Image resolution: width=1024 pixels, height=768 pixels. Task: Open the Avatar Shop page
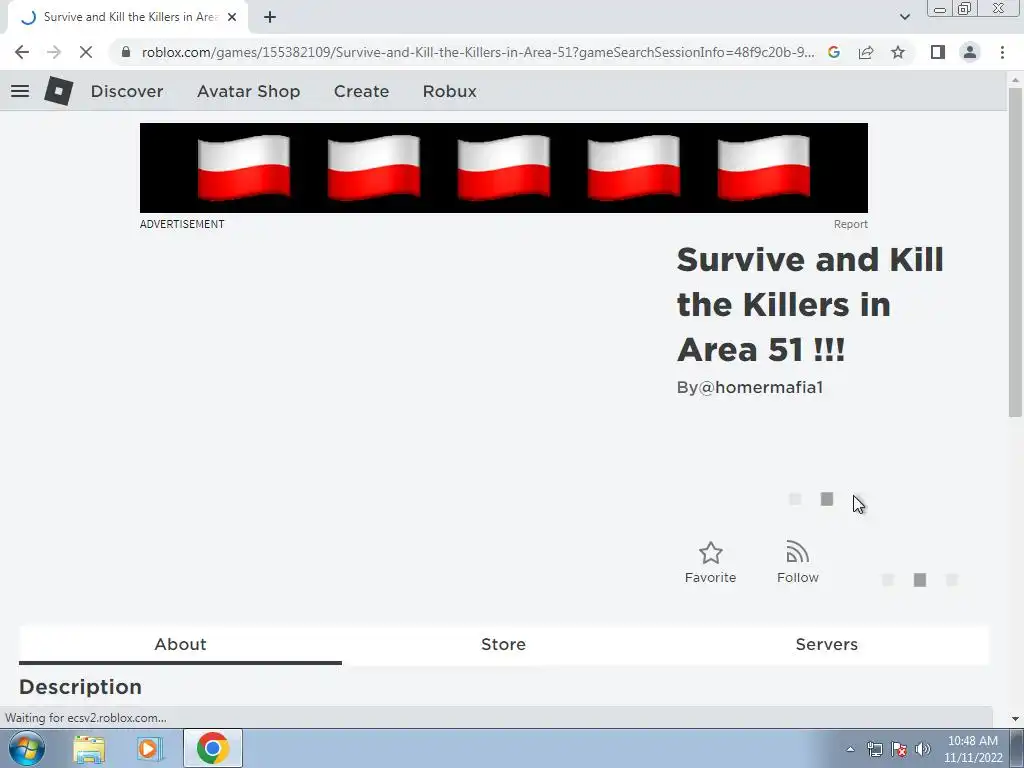point(249,91)
